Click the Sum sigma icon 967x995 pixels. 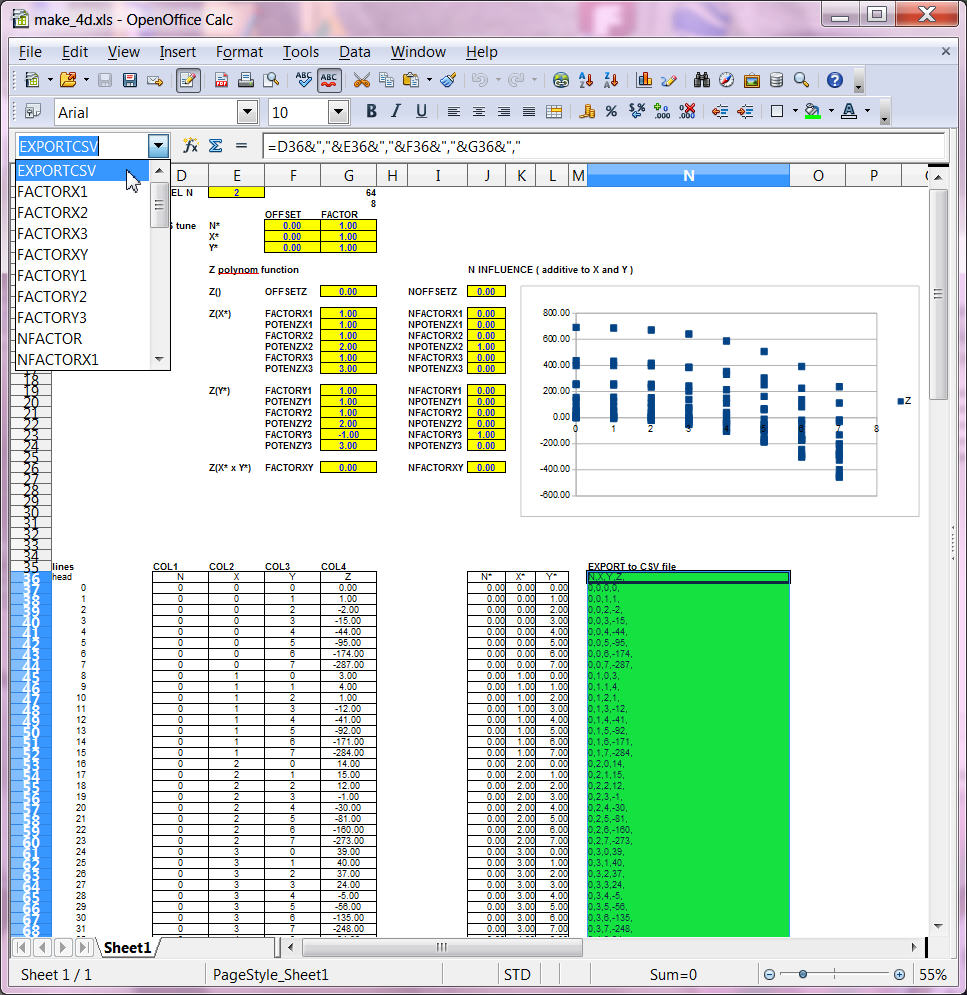tap(215, 146)
